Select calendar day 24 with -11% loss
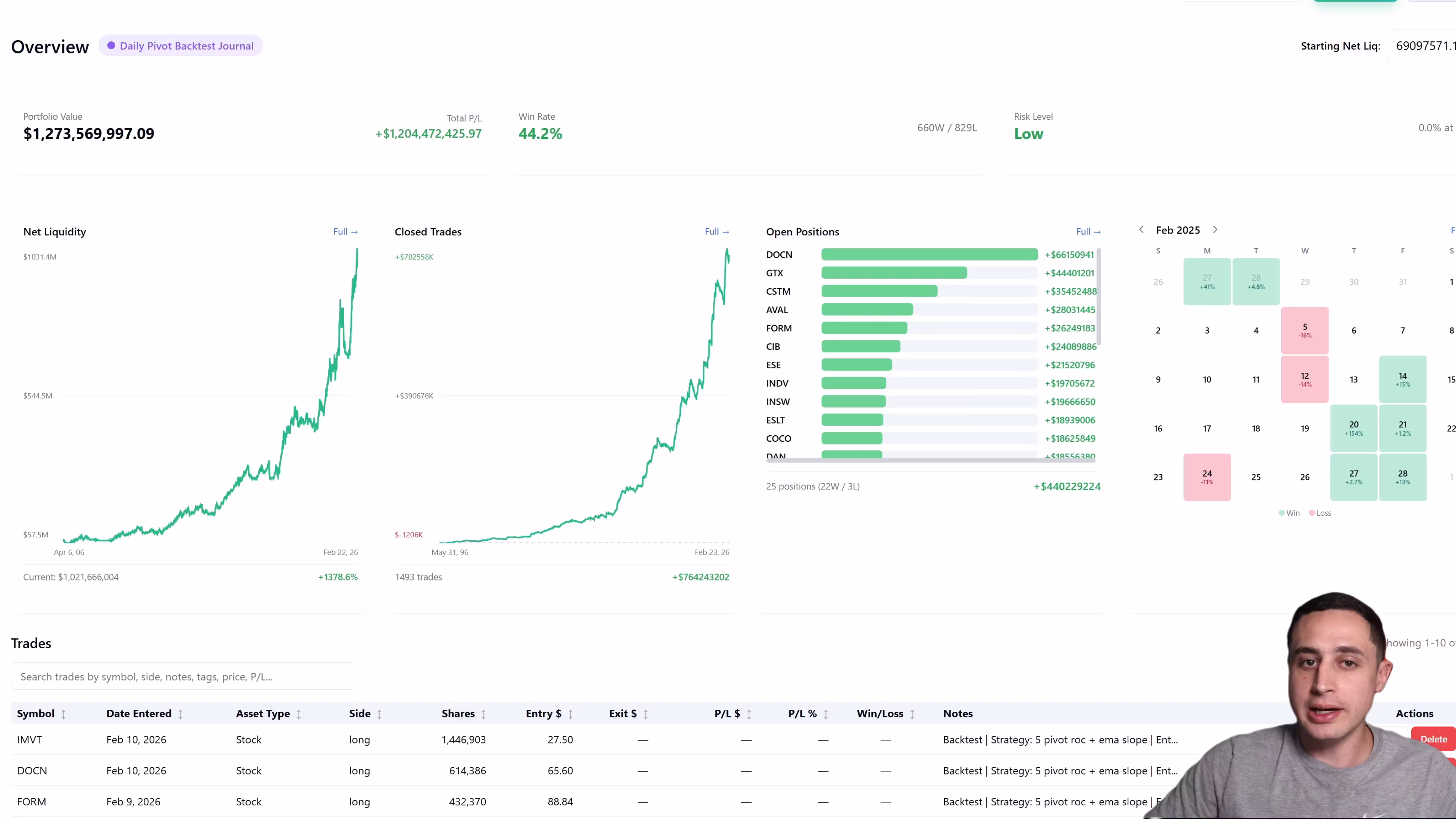Viewport: 1456px width, 819px height. click(x=1207, y=477)
